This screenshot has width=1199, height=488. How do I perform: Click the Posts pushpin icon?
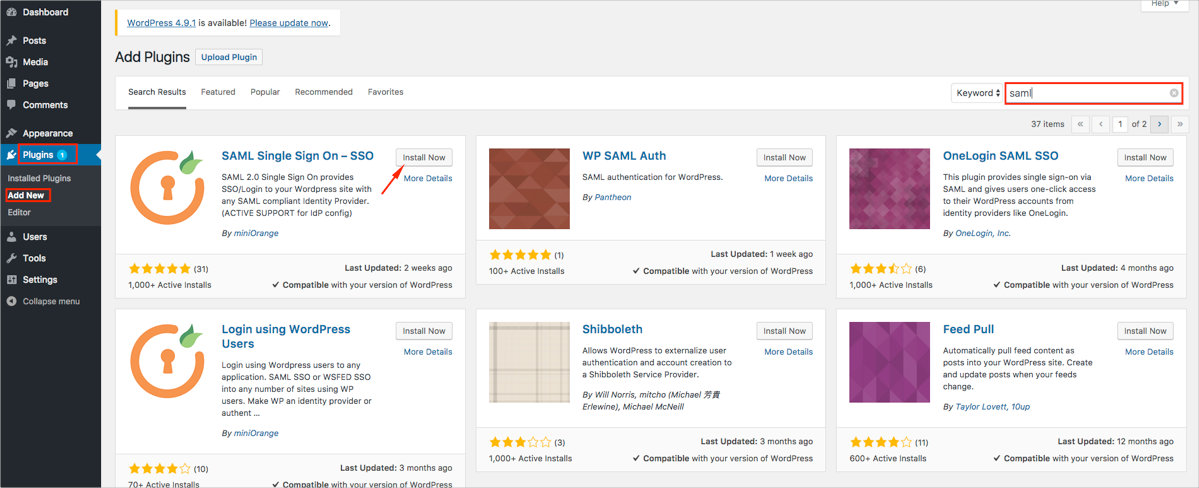point(12,41)
